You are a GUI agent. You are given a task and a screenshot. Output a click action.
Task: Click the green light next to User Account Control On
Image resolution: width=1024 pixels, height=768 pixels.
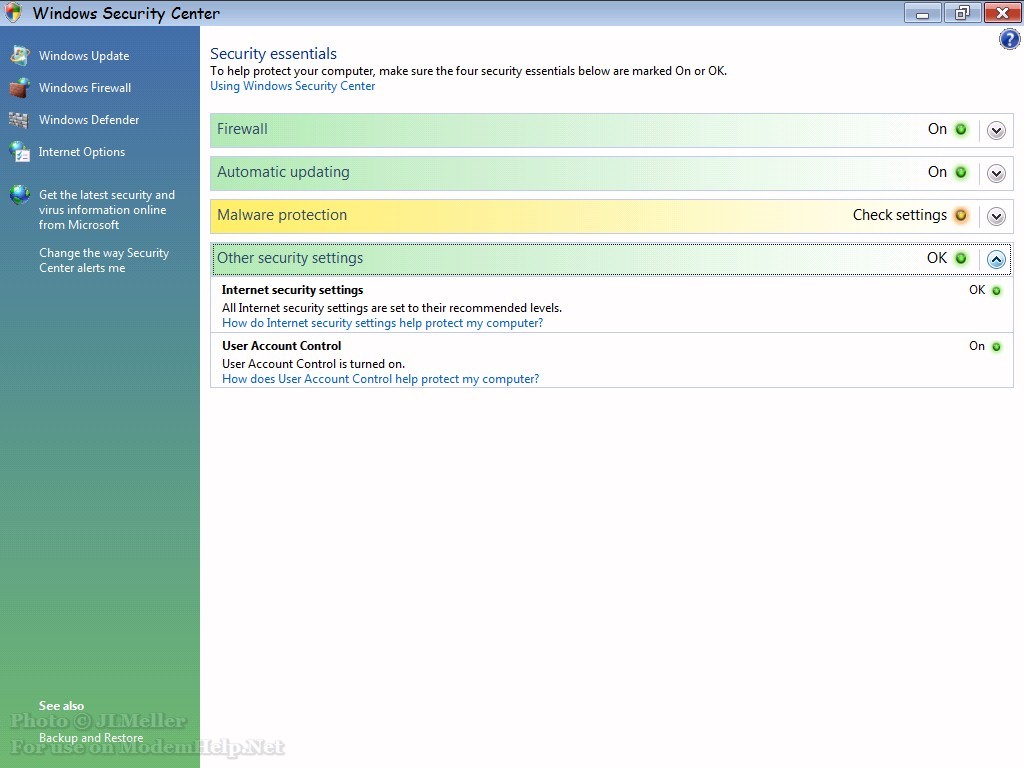(x=997, y=347)
